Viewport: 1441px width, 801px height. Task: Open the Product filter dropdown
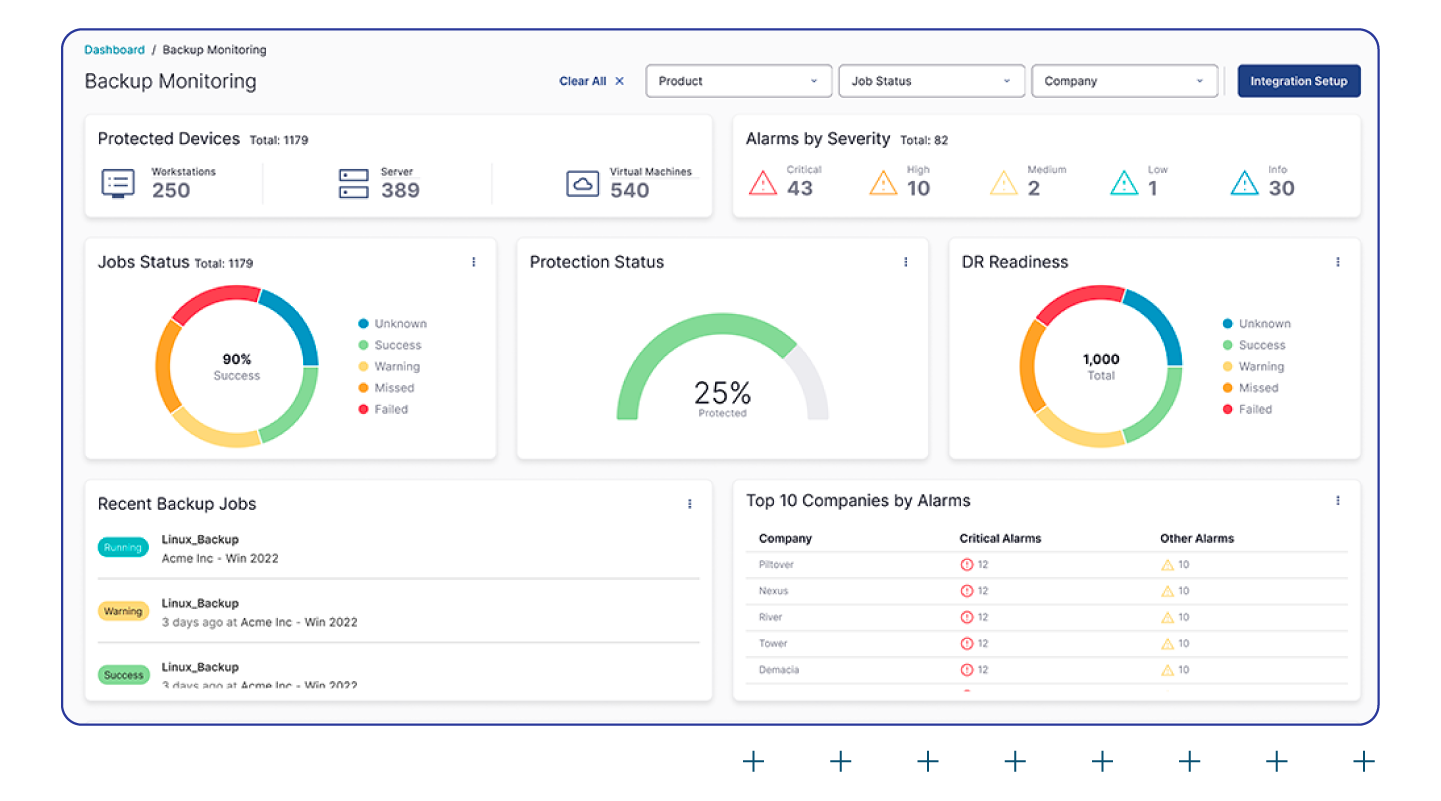[x=739, y=81]
